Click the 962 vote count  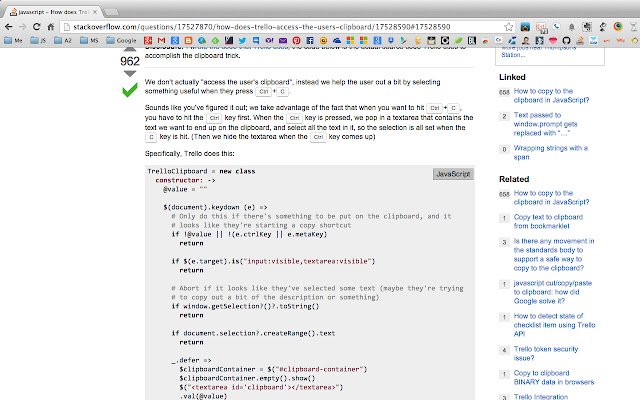pyautogui.click(x=130, y=61)
